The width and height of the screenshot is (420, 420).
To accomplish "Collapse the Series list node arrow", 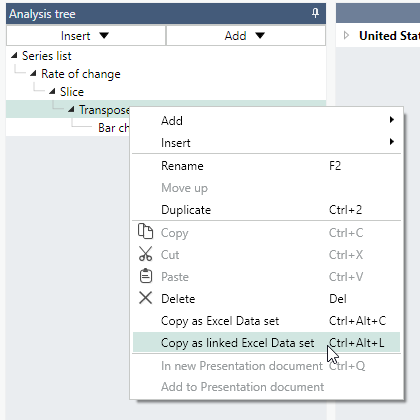I will pos(14,56).
